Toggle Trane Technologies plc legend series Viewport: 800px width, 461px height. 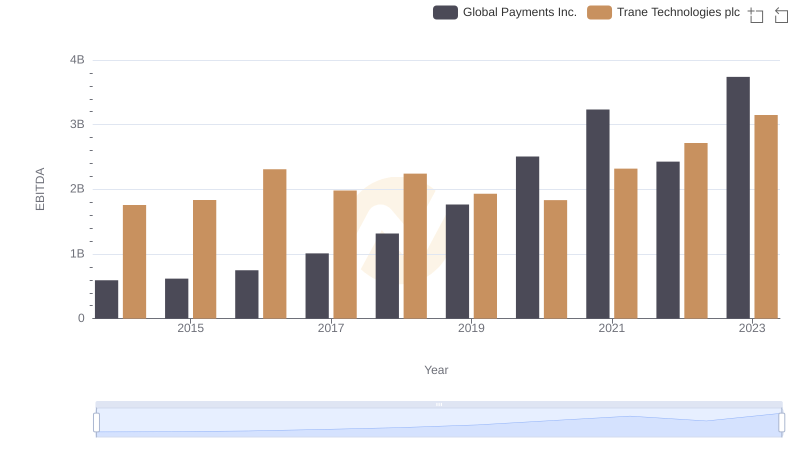click(663, 12)
